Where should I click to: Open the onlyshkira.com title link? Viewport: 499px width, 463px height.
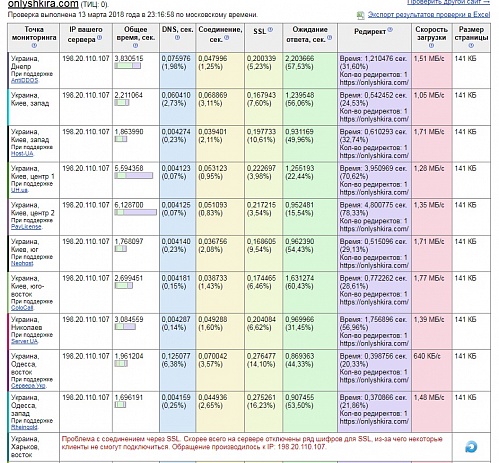(x=43, y=4)
